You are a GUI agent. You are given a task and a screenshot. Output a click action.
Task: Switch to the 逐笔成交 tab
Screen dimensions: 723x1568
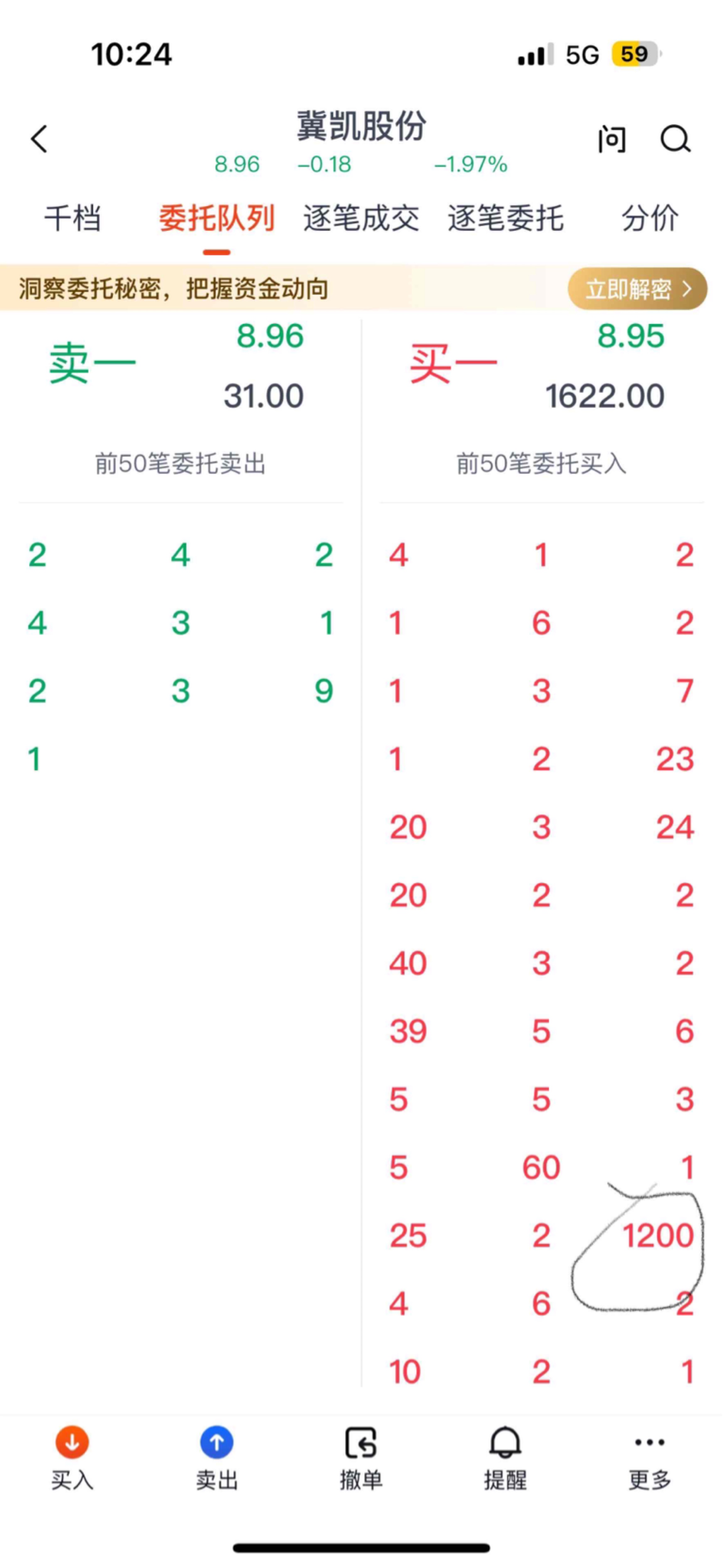(x=361, y=218)
